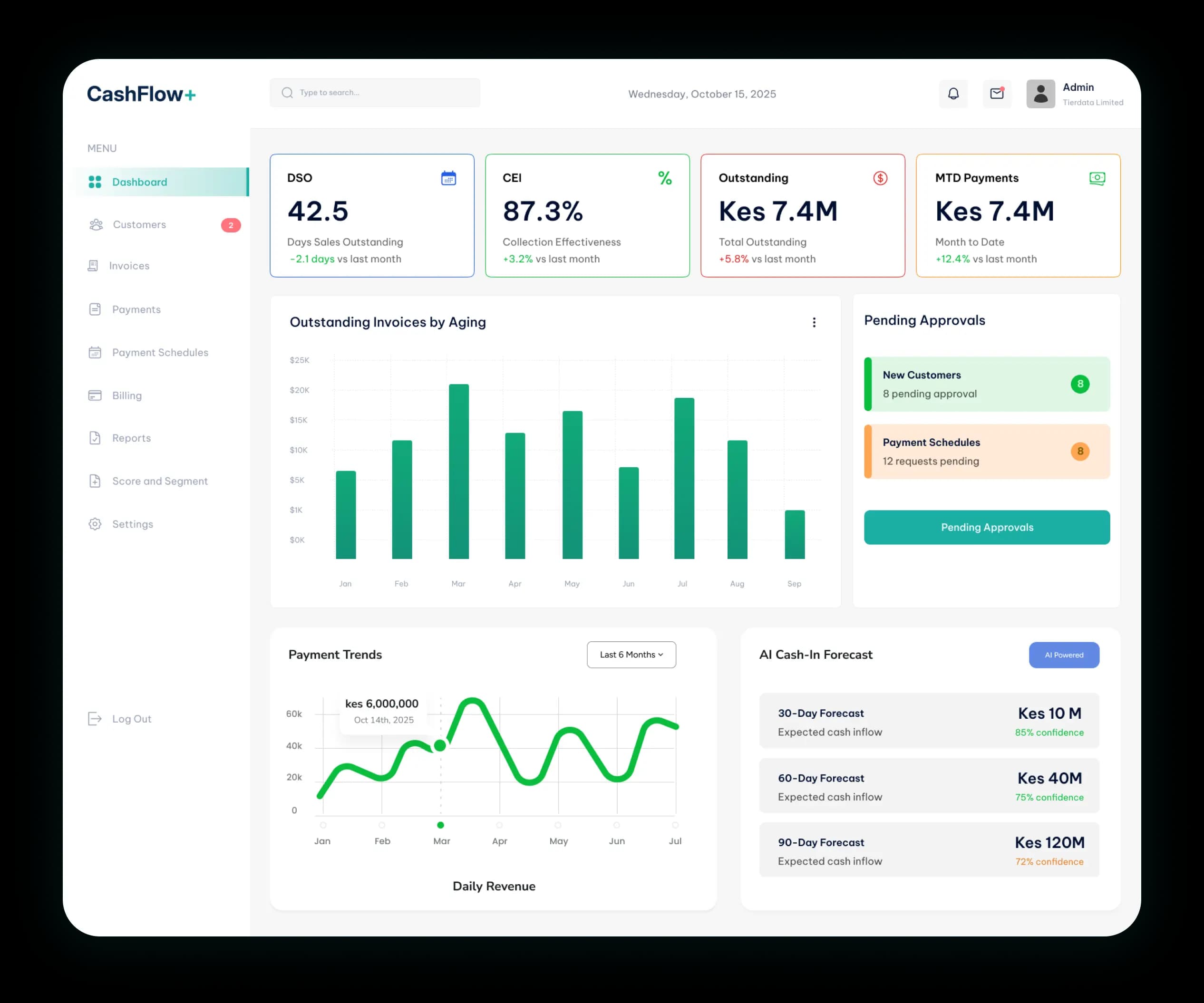Click the AI Powered badge
Image resolution: width=1204 pixels, height=1003 pixels.
1064,655
